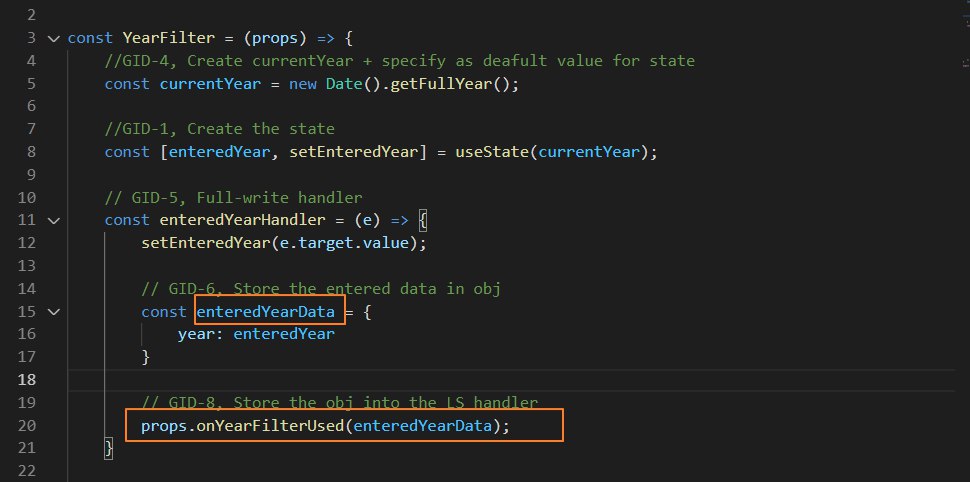The width and height of the screenshot is (970, 482).
Task: Click the 'GID-1, Create the state' comment
Action: tap(220, 129)
